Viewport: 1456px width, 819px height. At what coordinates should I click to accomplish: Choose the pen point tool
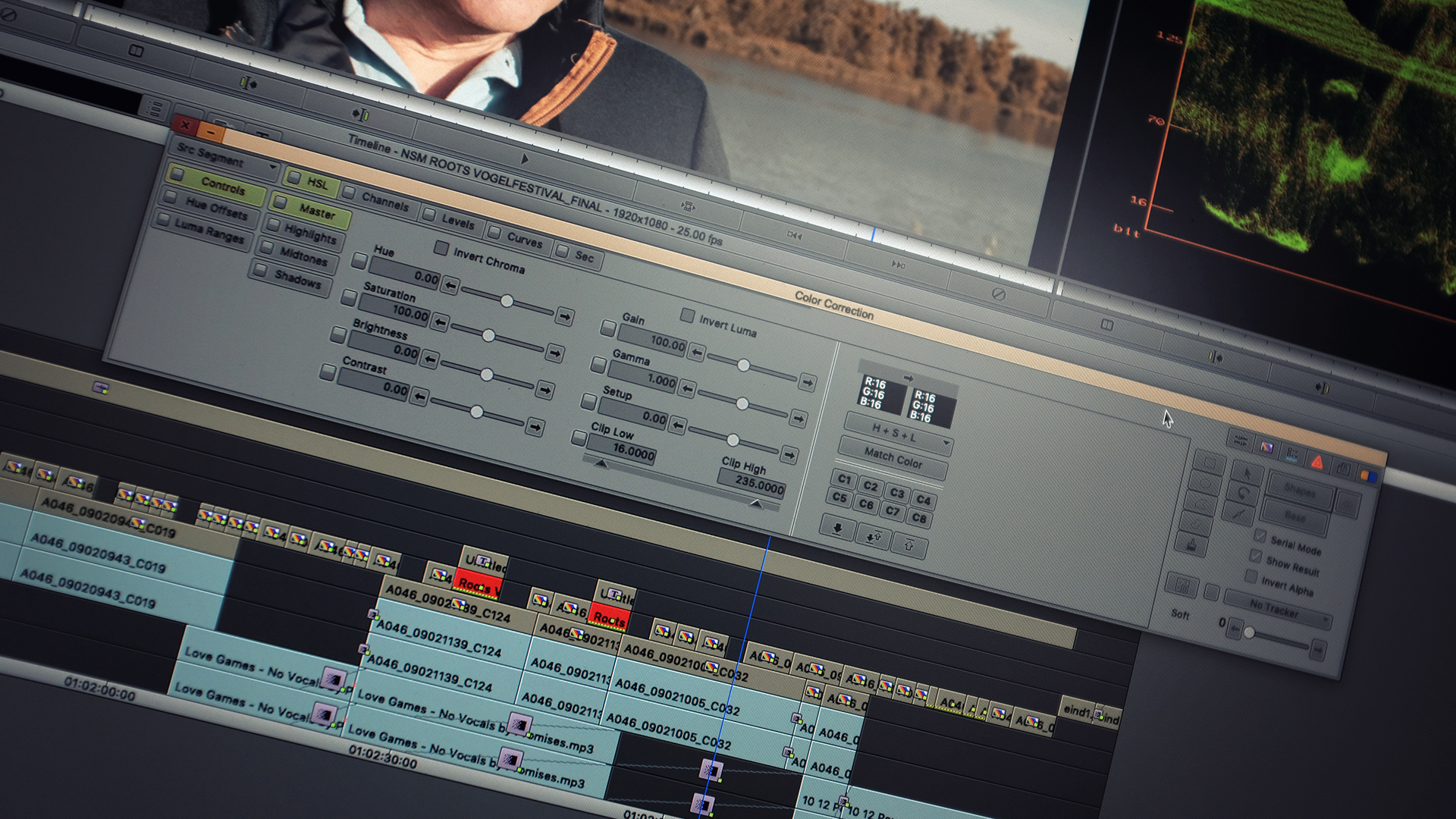[1238, 514]
